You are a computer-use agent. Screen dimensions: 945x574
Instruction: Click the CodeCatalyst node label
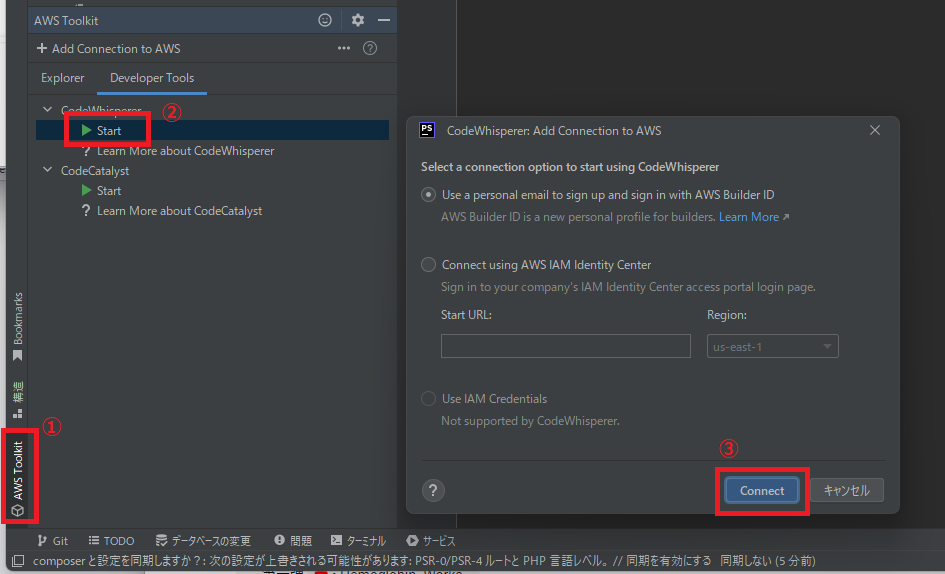click(x=95, y=171)
